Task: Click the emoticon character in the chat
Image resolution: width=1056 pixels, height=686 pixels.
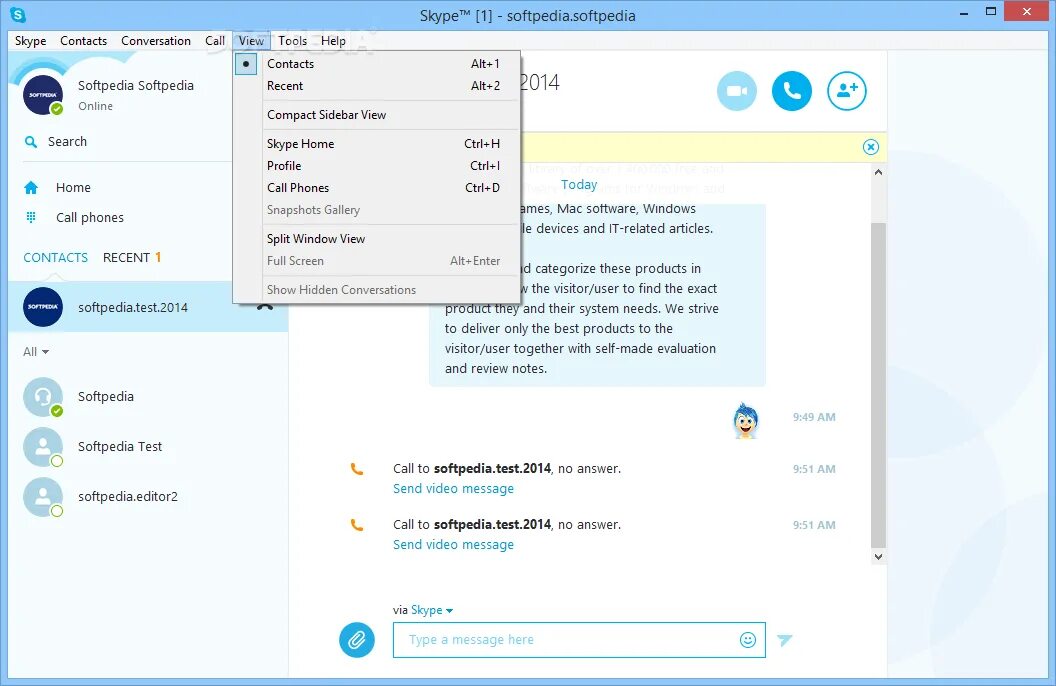Action: tap(746, 421)
